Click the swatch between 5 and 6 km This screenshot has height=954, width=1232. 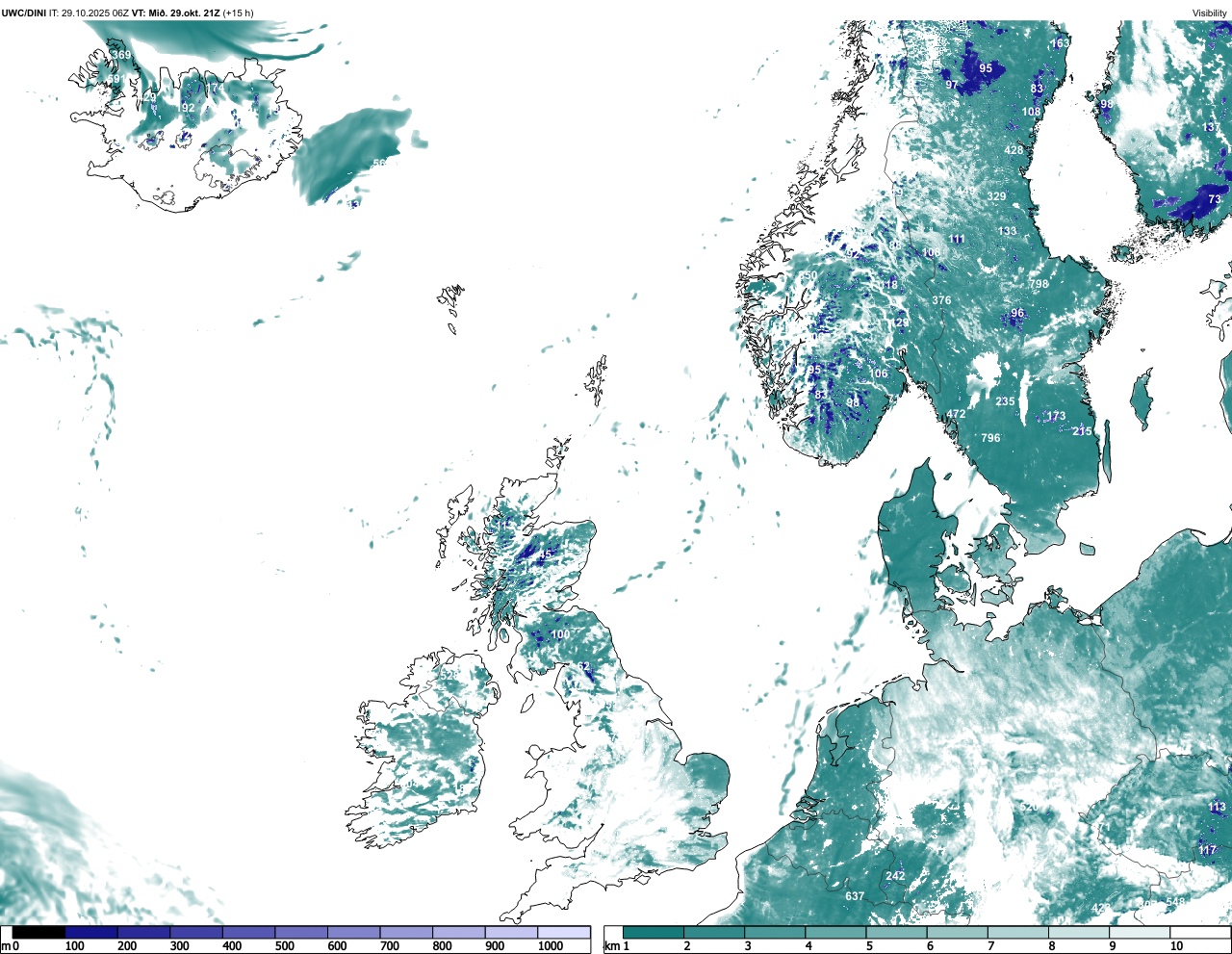click(896, 932)
